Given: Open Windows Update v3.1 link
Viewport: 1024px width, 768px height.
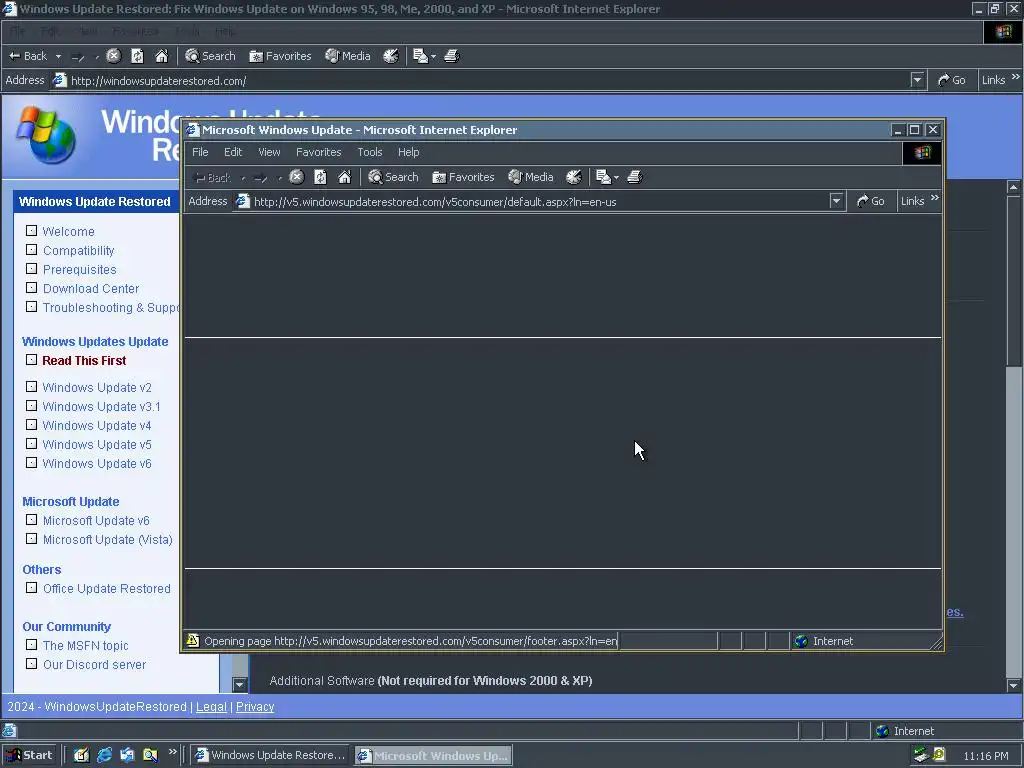Looking at the screenshot, I should (101, 406).
